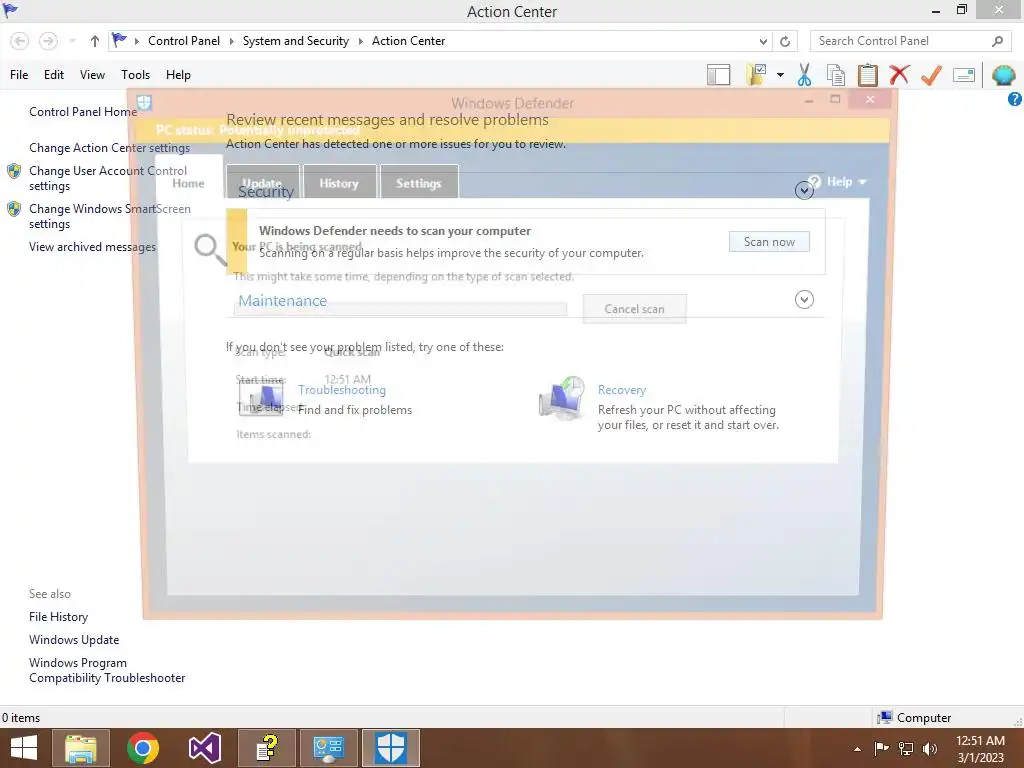Open the Help menu
1024x768 pixels.
point(178,75)
